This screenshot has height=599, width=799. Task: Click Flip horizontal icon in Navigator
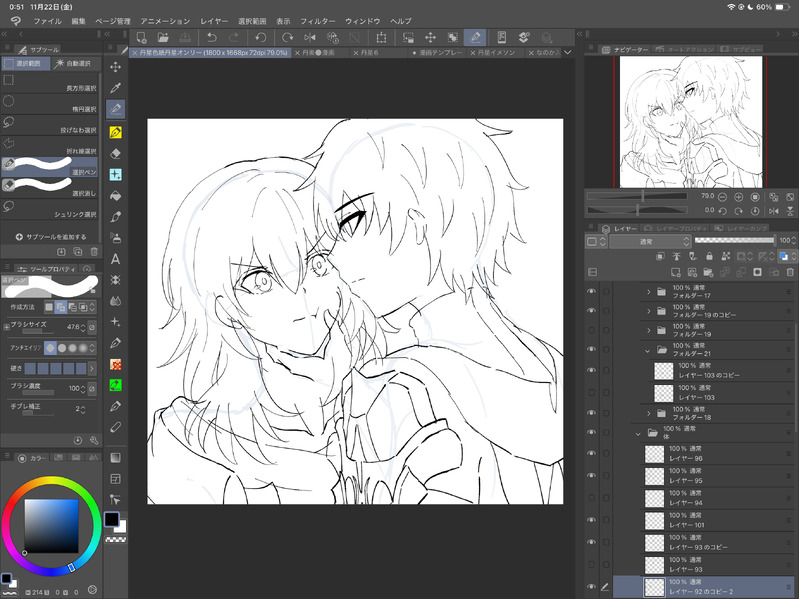point(774,210)
